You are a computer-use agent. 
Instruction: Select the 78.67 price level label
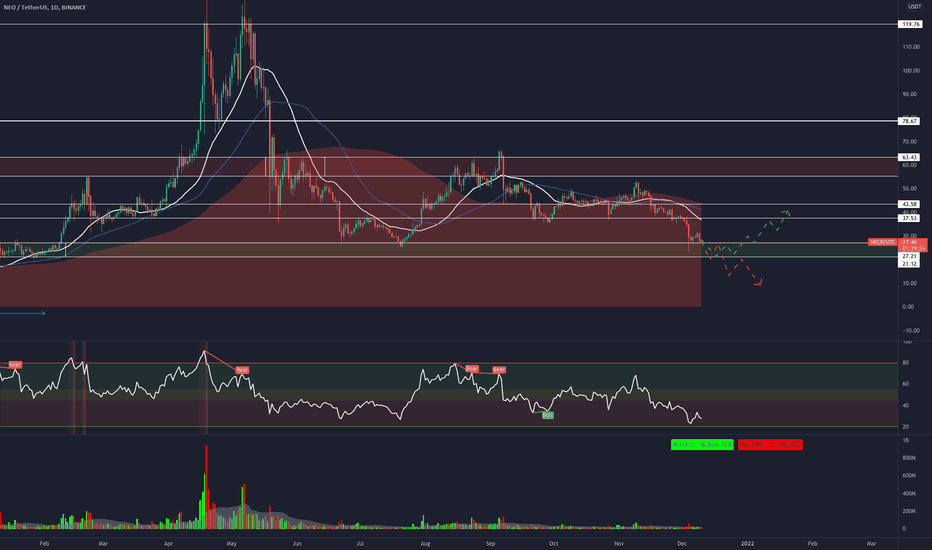[x=909, y=121]
